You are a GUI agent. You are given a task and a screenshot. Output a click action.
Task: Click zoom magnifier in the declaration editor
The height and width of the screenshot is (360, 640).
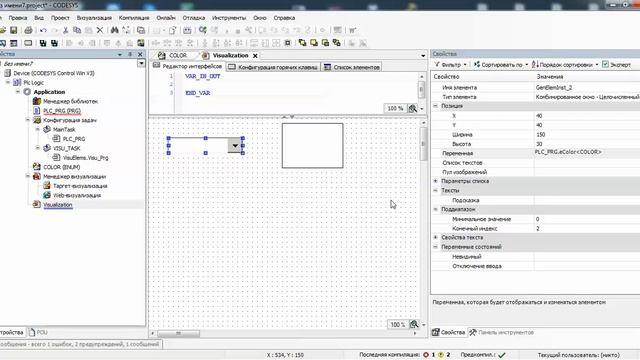[413, 109]
